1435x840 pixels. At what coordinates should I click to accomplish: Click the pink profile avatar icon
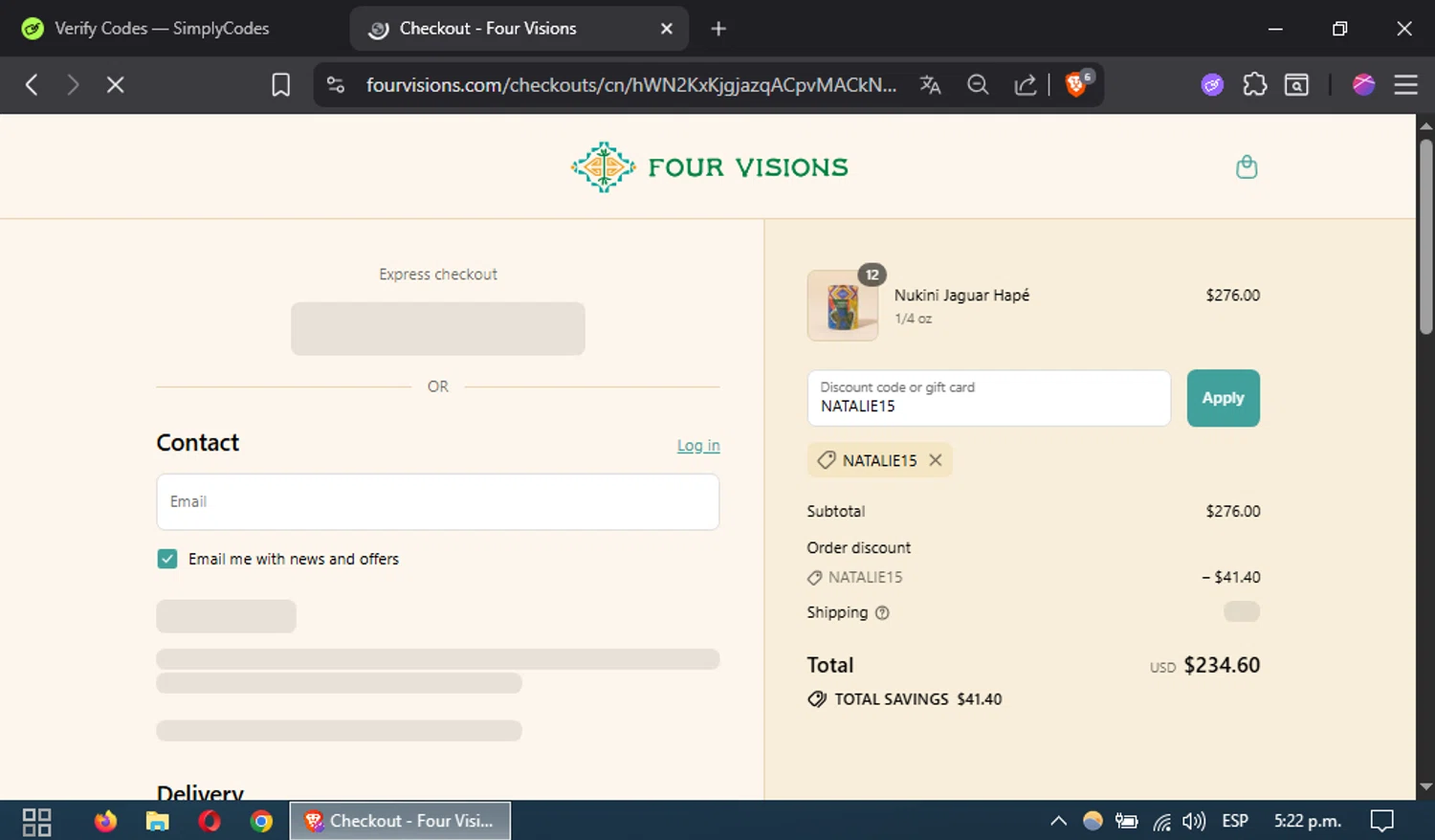pos(1363,85)
